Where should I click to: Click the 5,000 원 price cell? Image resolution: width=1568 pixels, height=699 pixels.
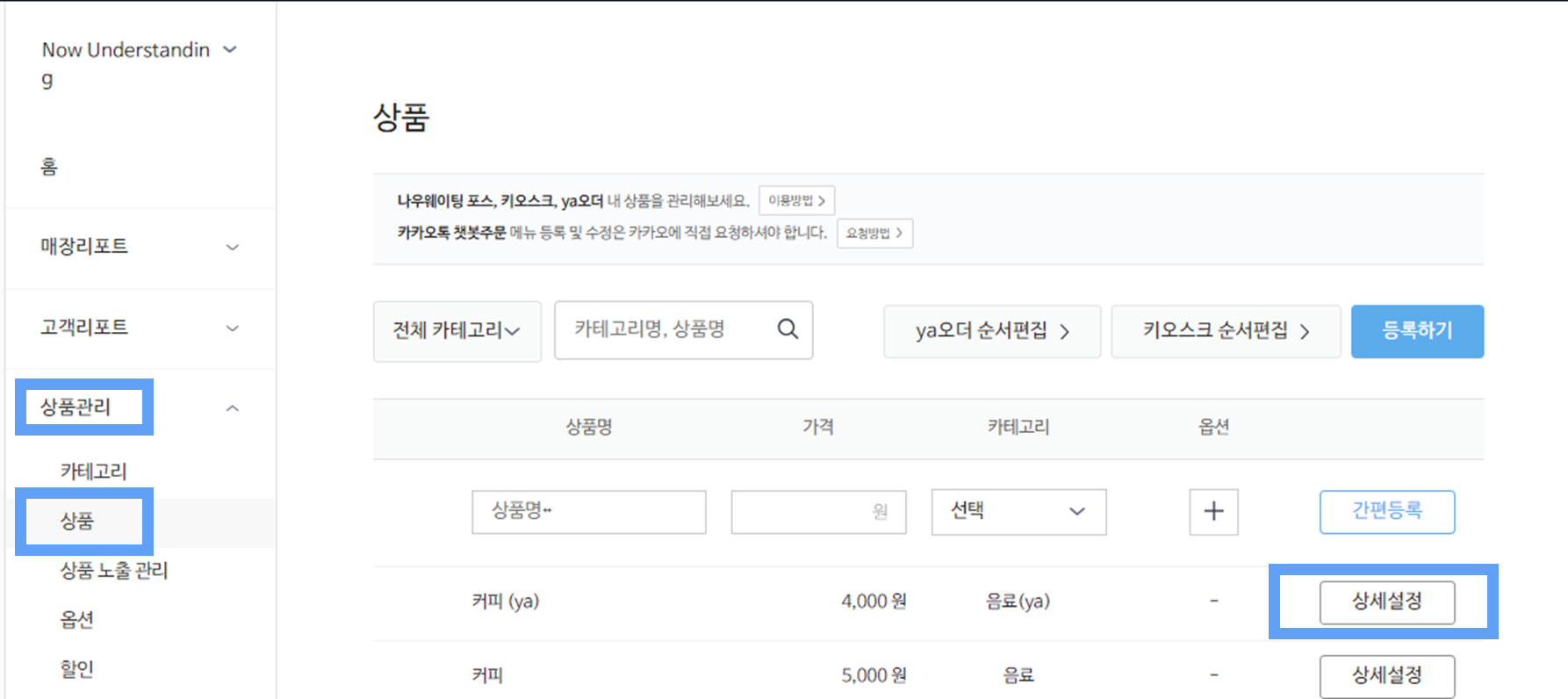tap(874, 675)
